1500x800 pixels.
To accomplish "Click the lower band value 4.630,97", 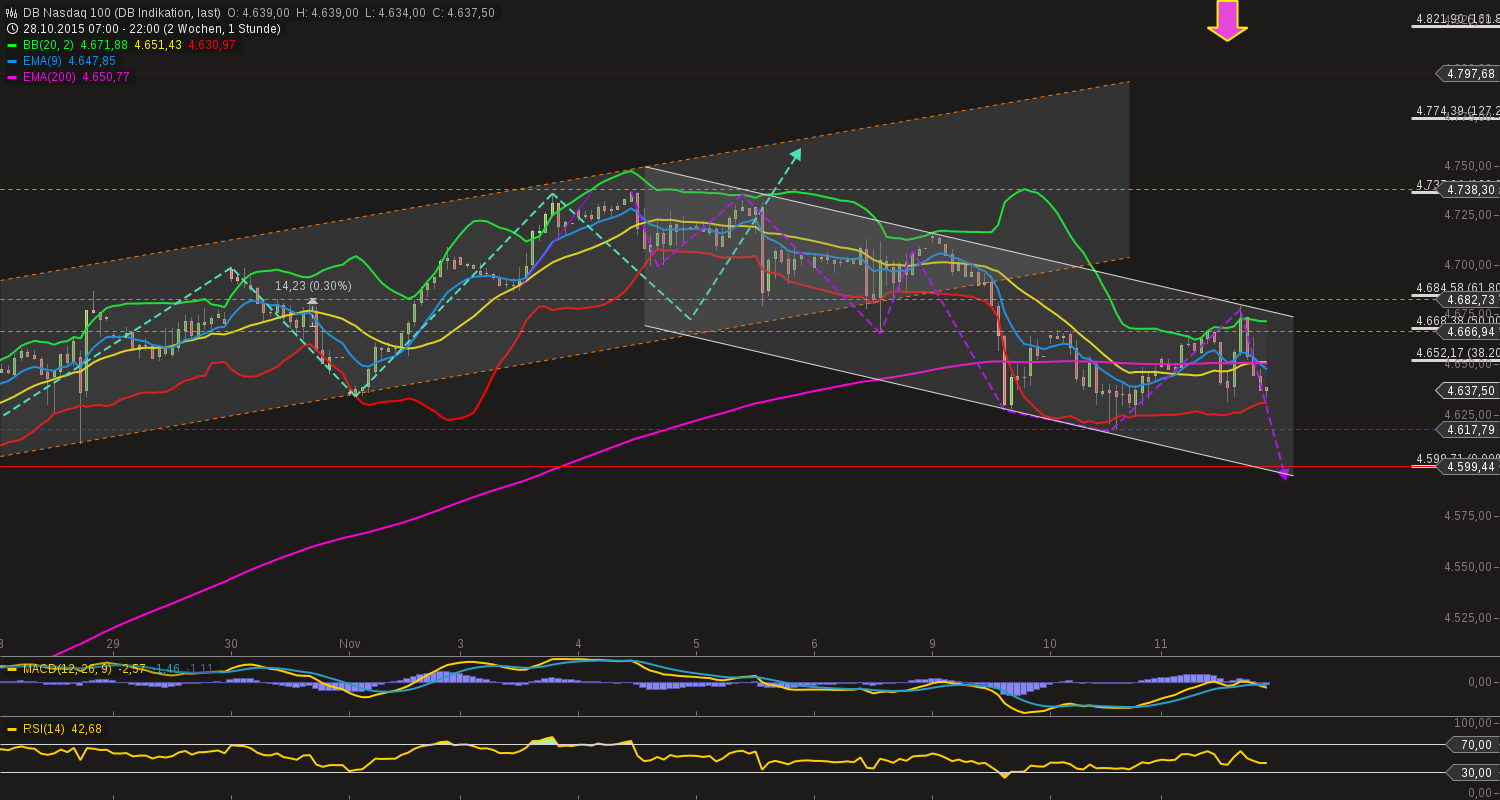I will coord(212,45).
